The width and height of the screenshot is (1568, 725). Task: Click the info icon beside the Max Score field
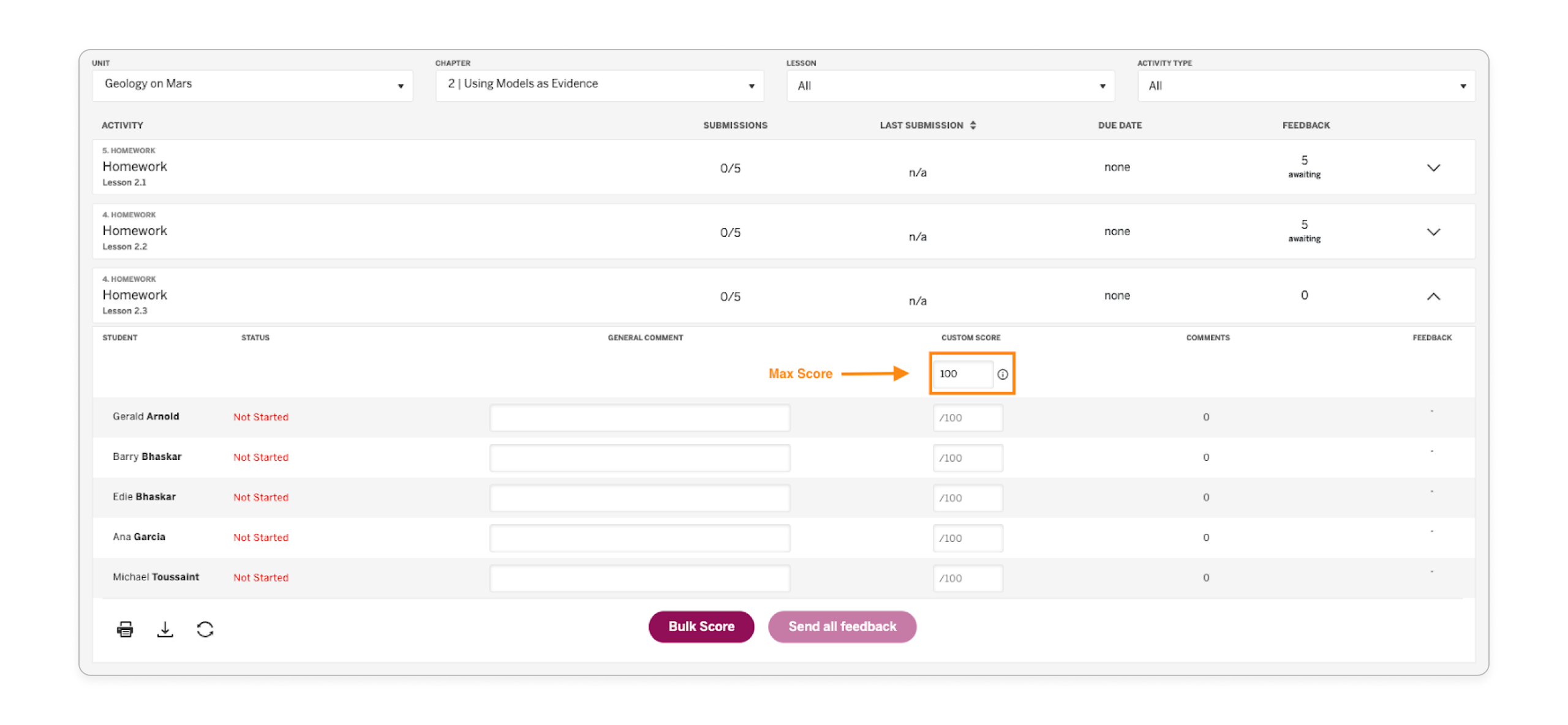coord(1003,374)
